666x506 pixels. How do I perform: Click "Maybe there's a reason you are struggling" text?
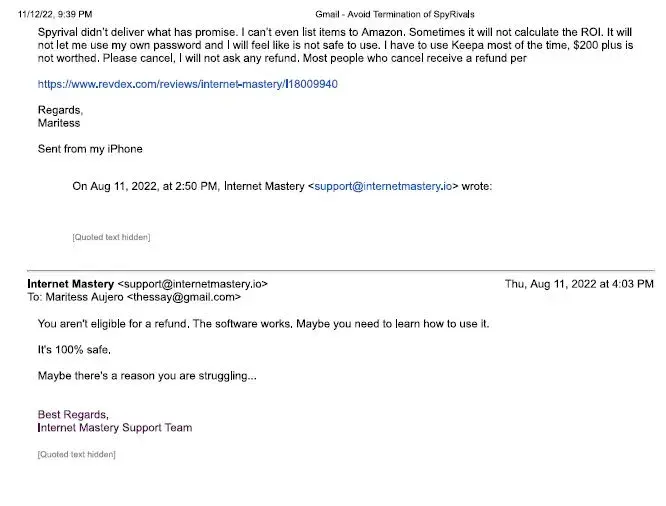pyautogui.click(x=146, y=376)
